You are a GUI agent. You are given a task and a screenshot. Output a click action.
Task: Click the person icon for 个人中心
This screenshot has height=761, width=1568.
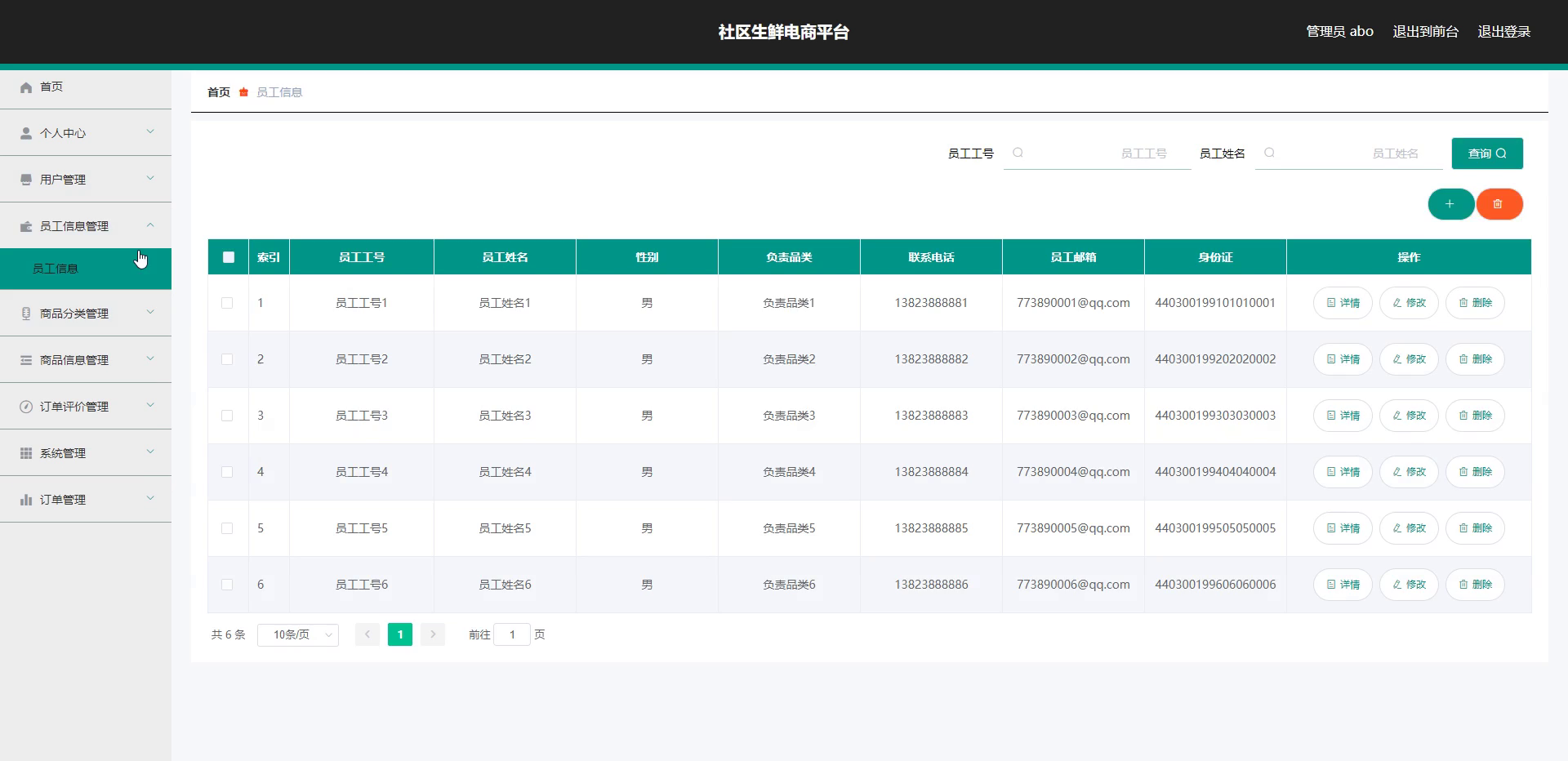point(26,133)
